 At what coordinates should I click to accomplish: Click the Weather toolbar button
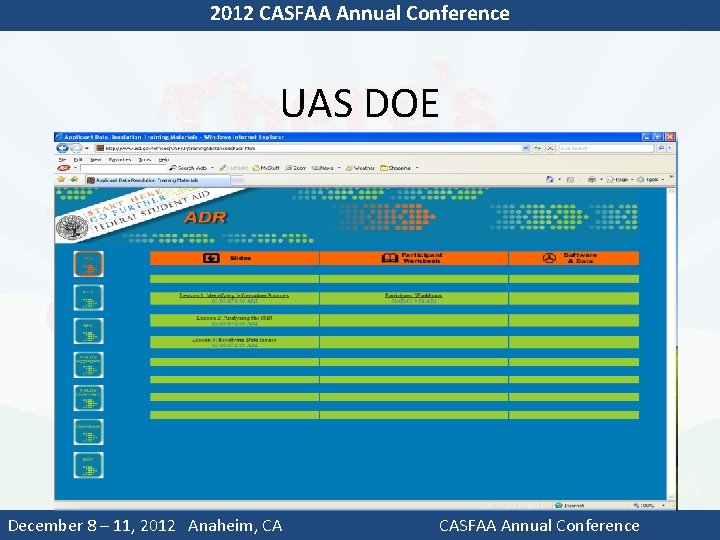pos(360,168)
